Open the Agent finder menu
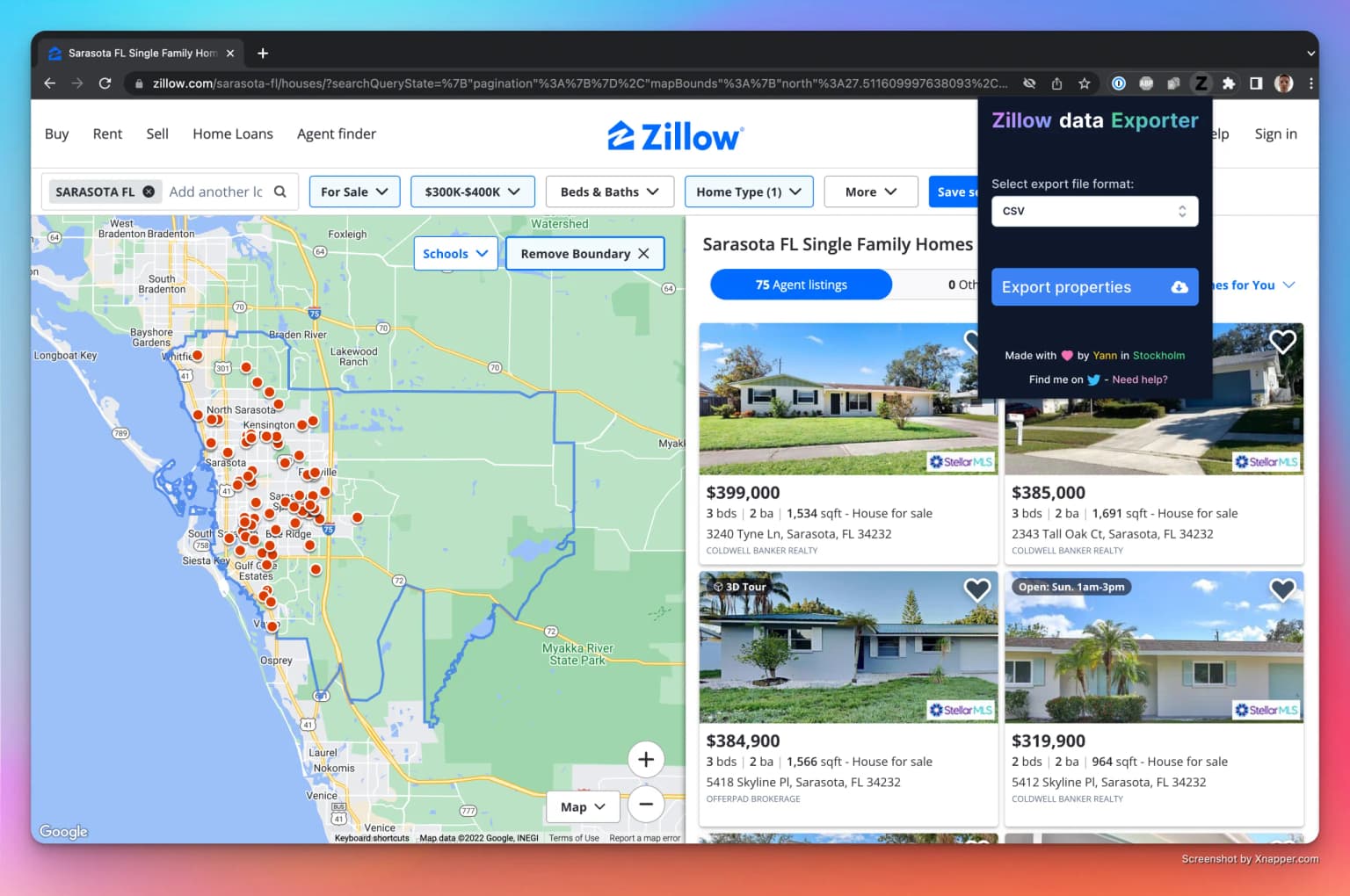Viewport: 1350px width, 896px height. [337, 134]
